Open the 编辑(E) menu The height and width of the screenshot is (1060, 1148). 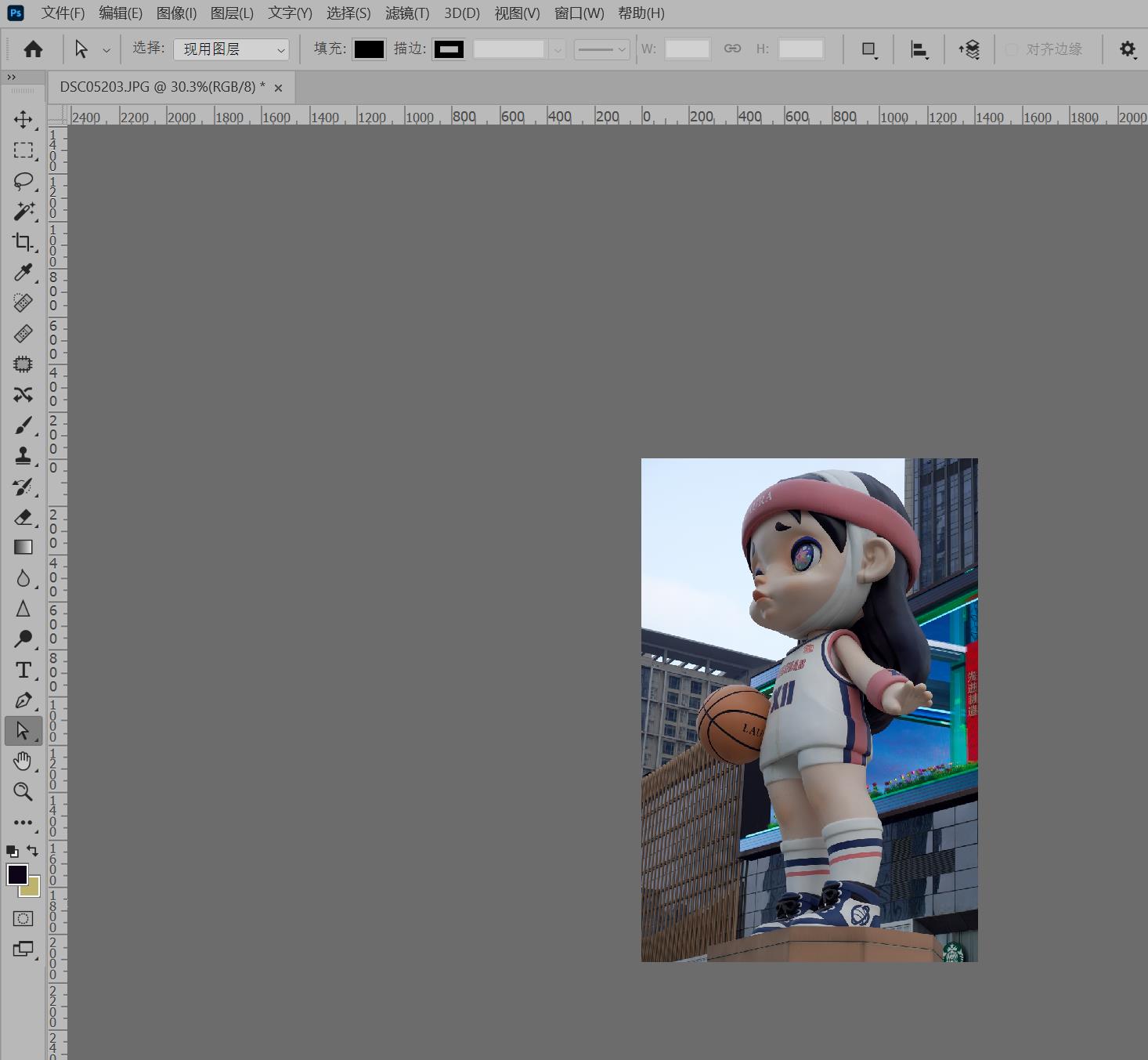point(121,13)
